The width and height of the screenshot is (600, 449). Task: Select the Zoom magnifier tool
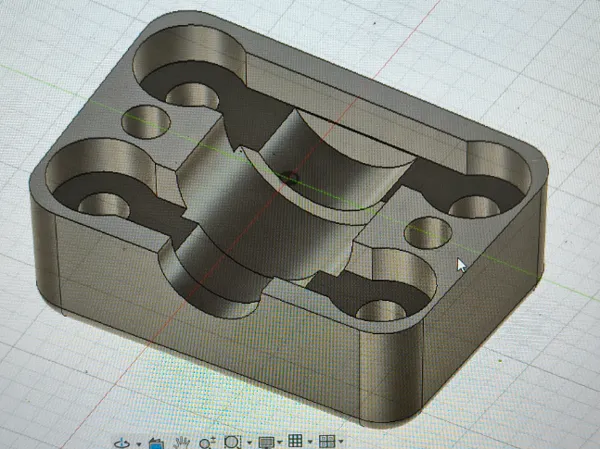[207, 443]
